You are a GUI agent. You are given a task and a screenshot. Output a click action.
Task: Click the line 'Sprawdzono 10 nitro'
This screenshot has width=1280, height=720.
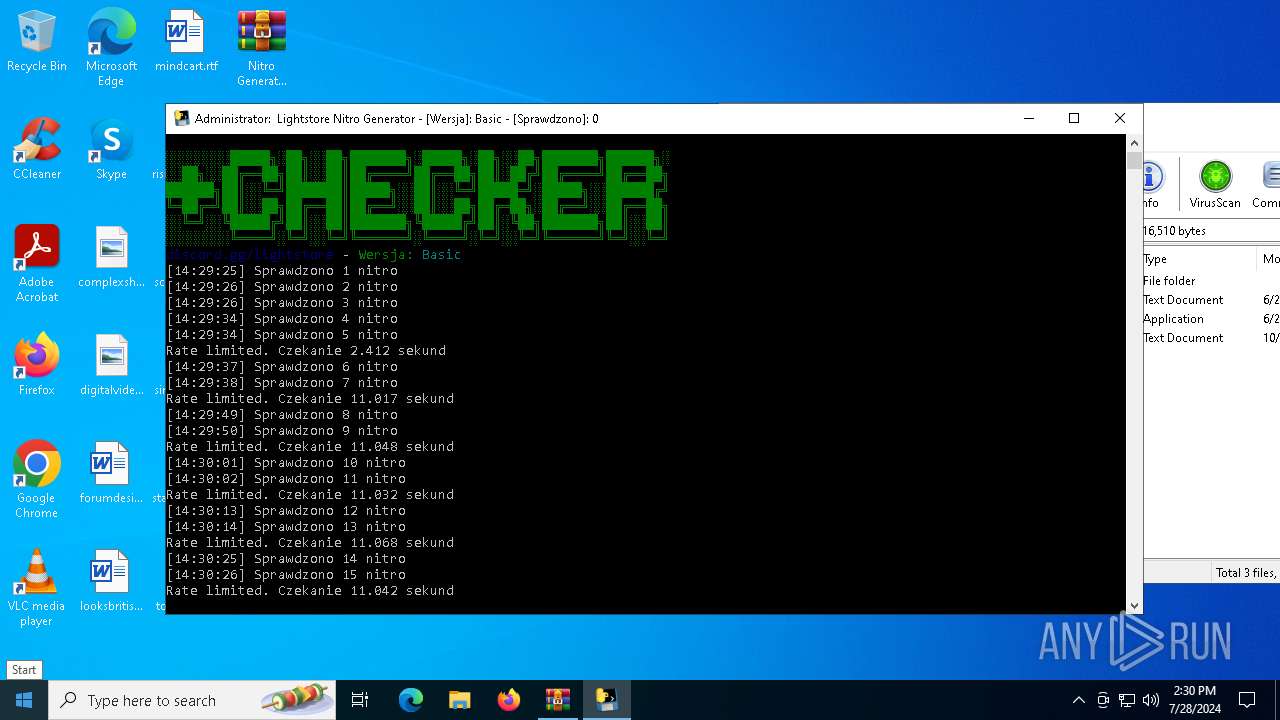(286, 463)
